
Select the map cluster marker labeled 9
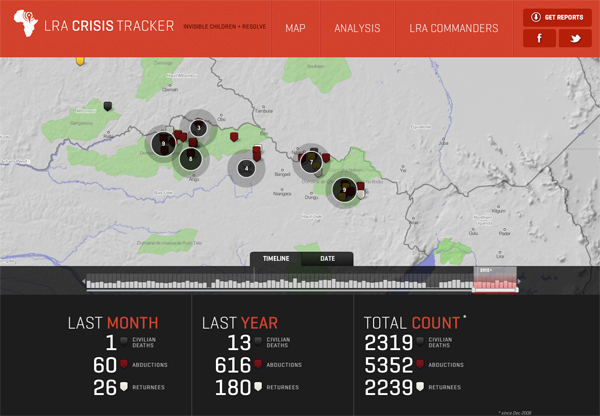pos(345,187)
